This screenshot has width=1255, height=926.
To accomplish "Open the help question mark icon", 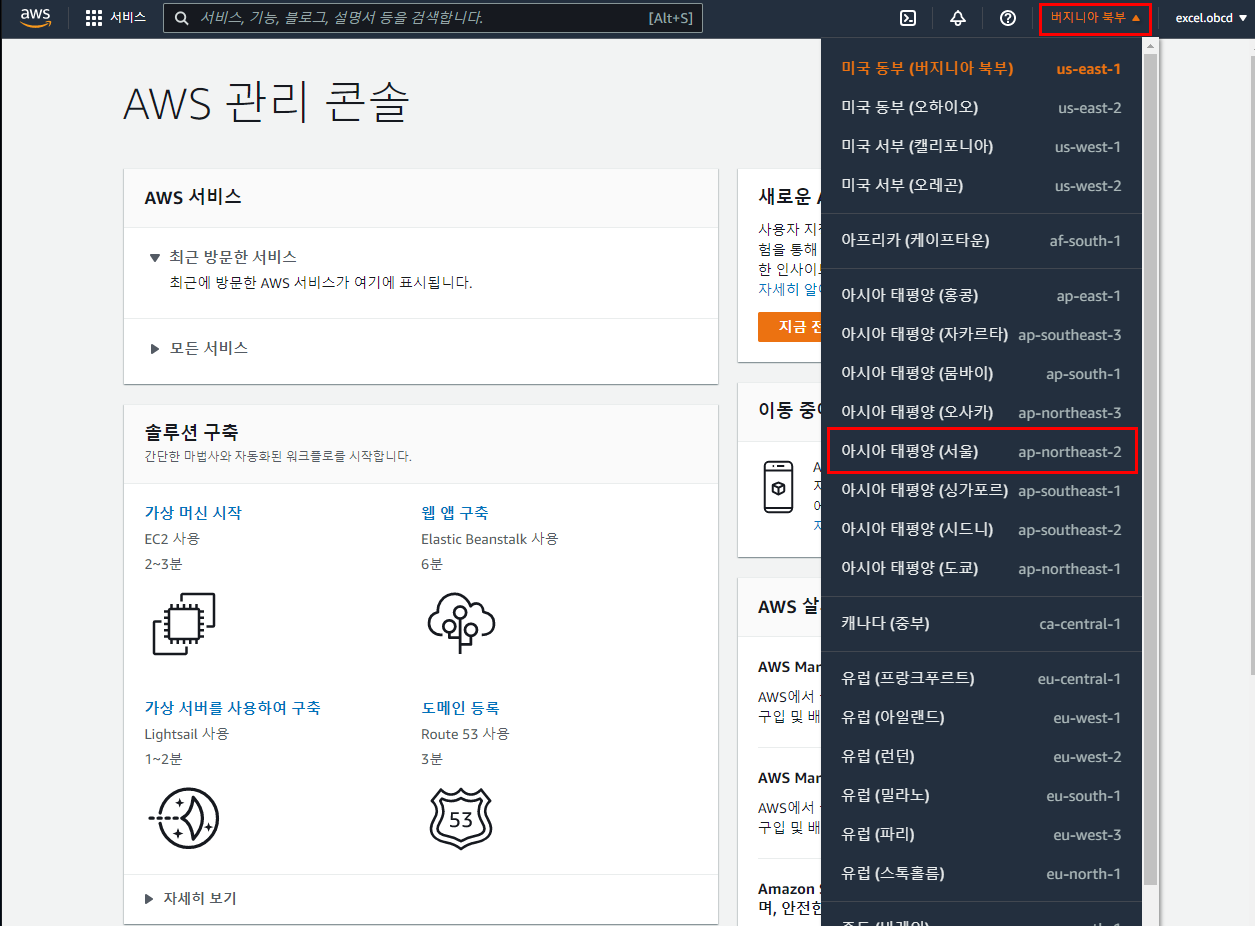I will tap(1008, 18).
